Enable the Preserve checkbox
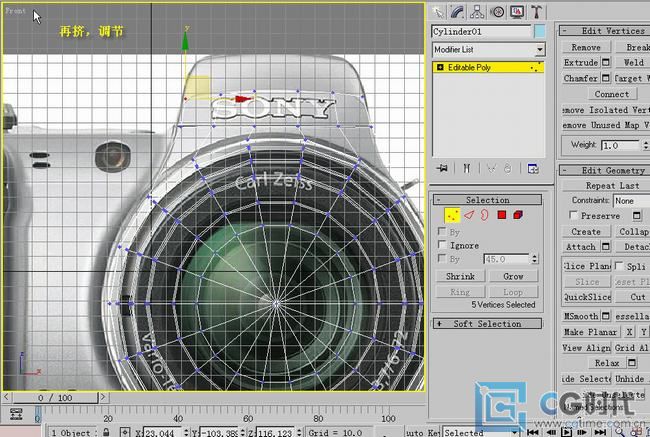 coord(573,215)
